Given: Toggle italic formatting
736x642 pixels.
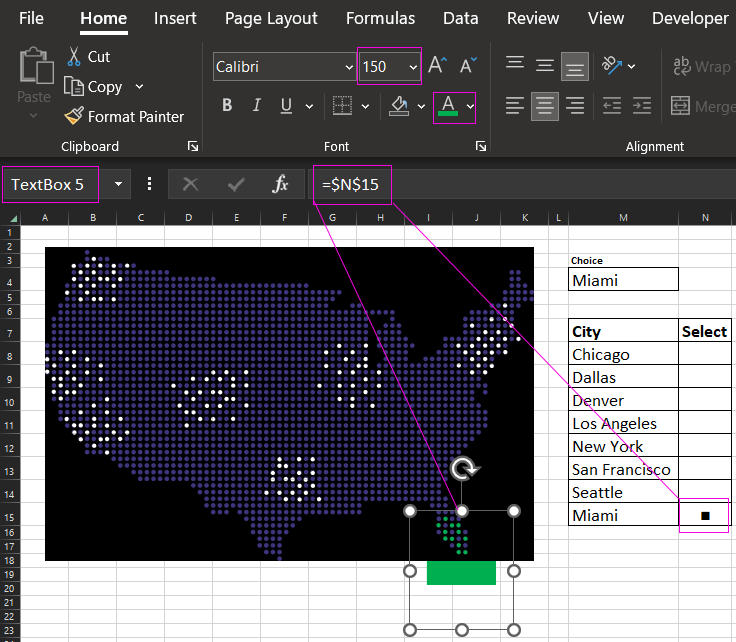Looking at the screenshot, I should click(x=257, y=106).
